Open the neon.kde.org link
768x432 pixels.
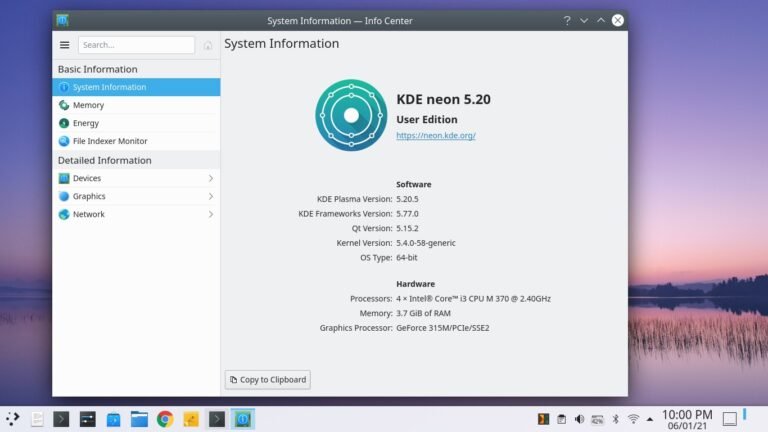[x=436, y=135]
